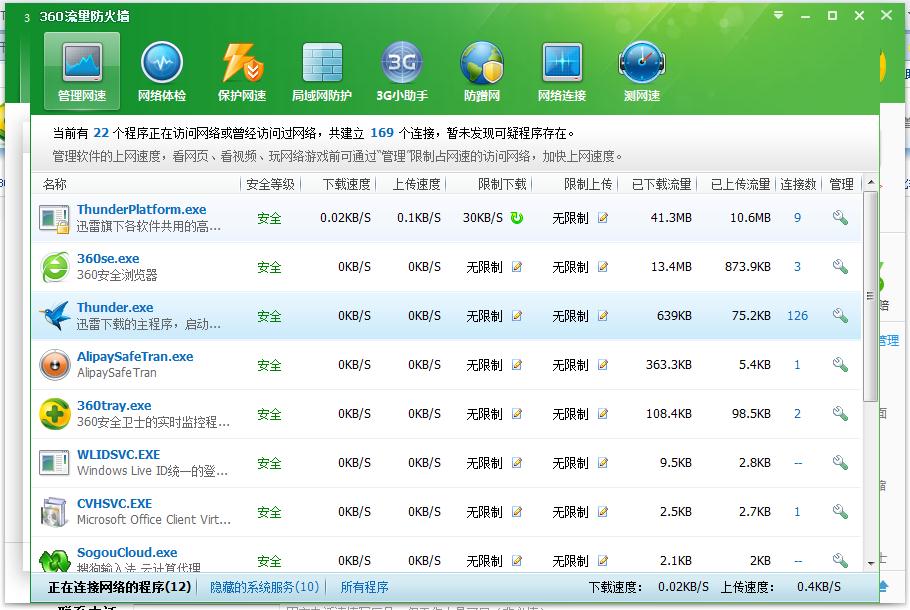Edit download limit for 360se.exe

(x=517, y=267)
